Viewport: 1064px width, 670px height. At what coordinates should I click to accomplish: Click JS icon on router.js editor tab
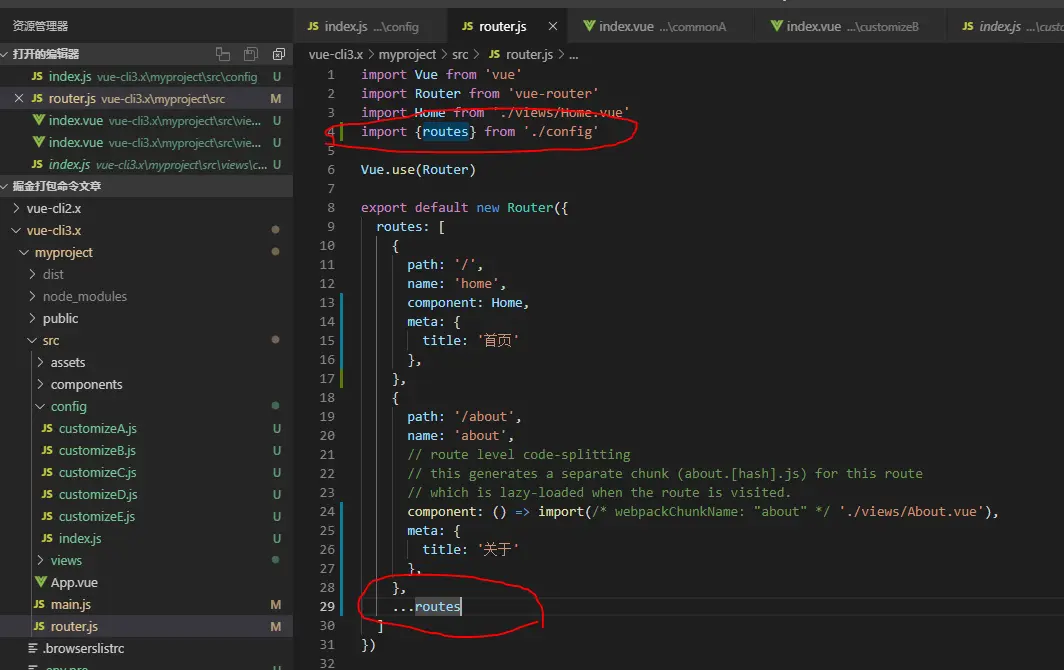pyautogui.click(x=467, y=26)
